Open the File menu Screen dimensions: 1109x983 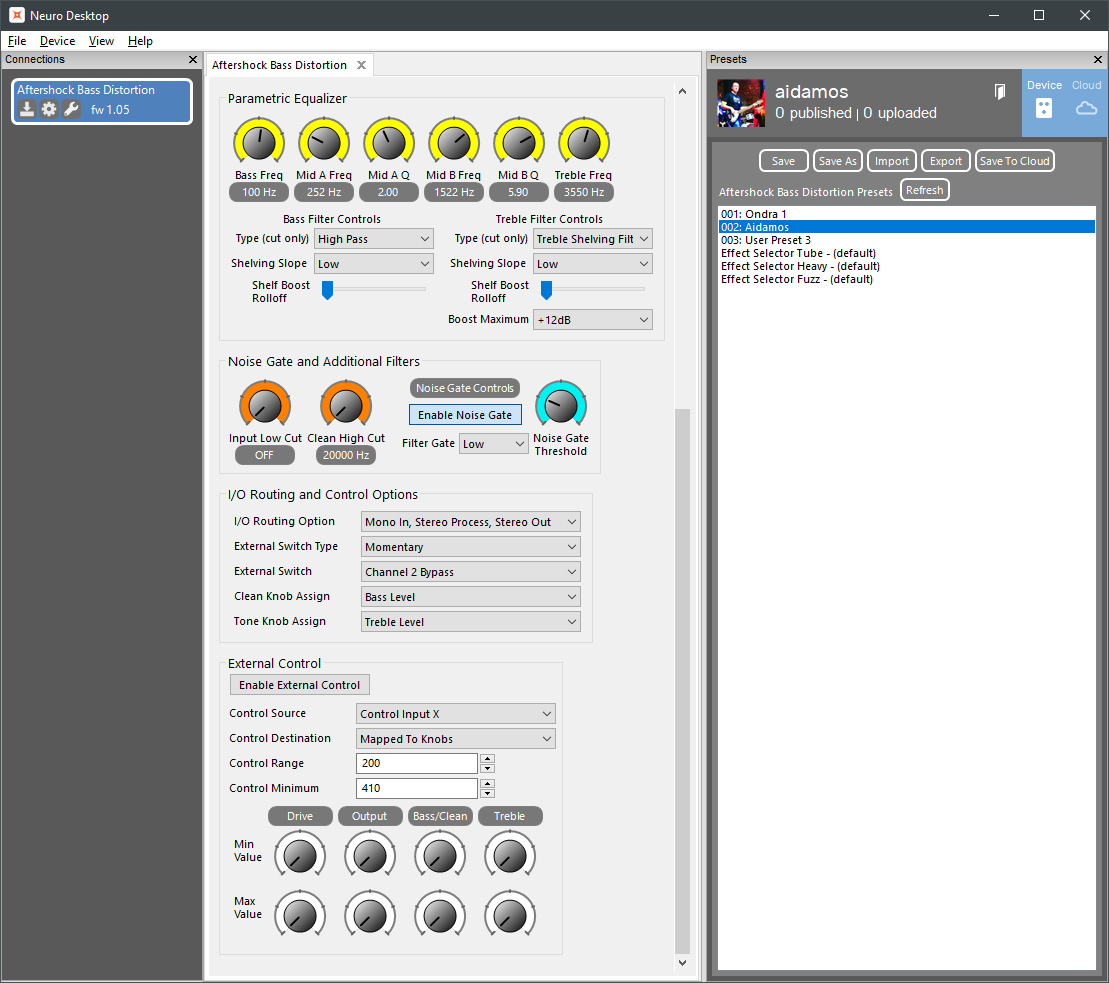click(17, 41)
